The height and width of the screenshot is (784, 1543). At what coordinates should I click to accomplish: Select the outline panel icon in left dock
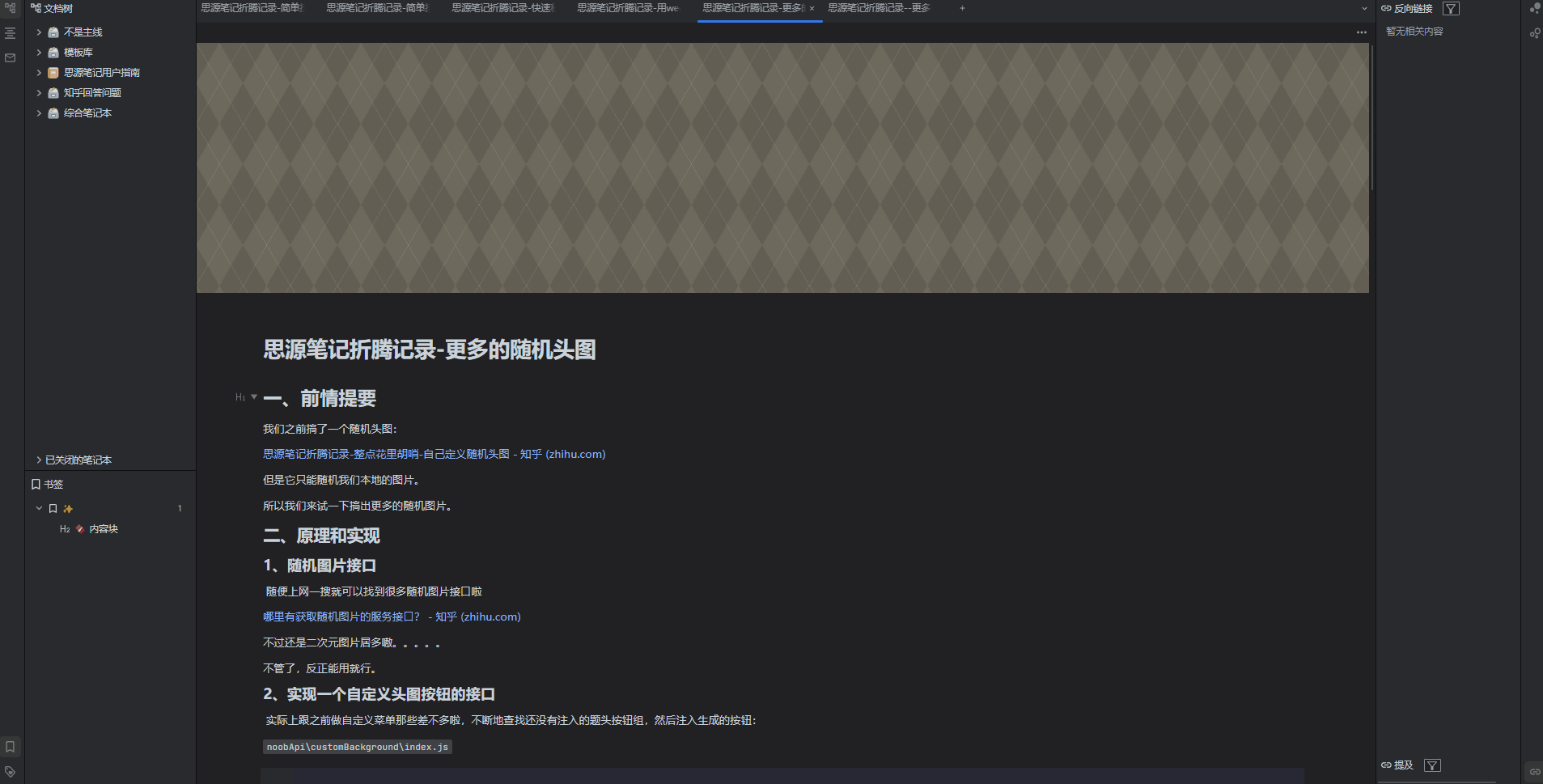pyautogui.click(x=10, y=33)
